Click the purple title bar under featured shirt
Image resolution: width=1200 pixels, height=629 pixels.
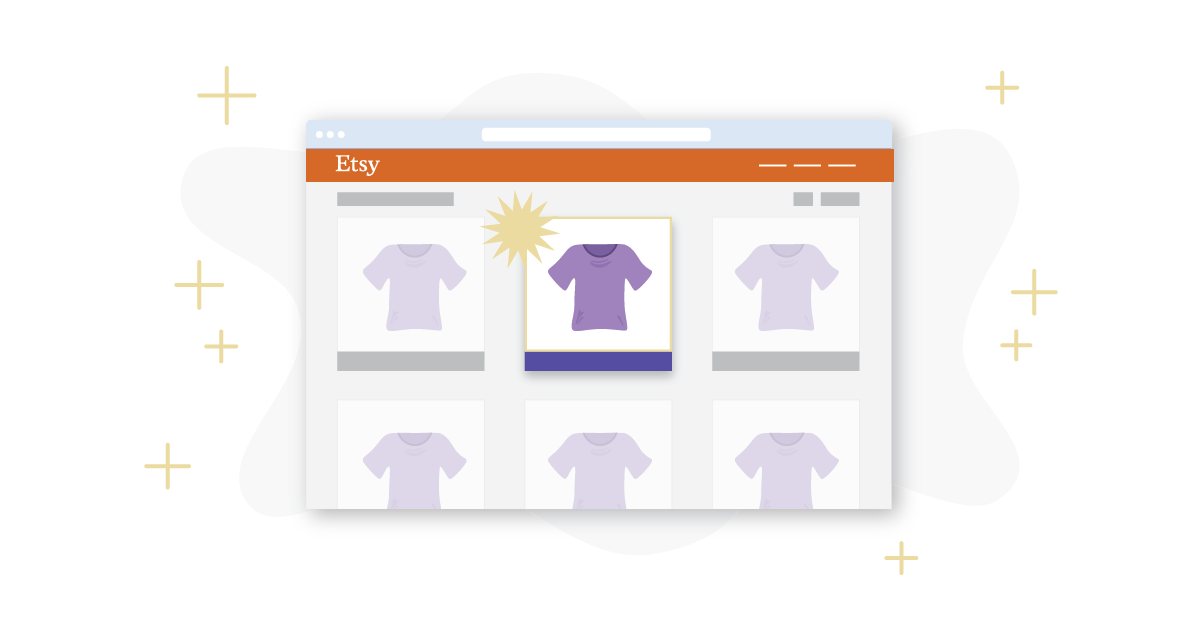(598, 361)
